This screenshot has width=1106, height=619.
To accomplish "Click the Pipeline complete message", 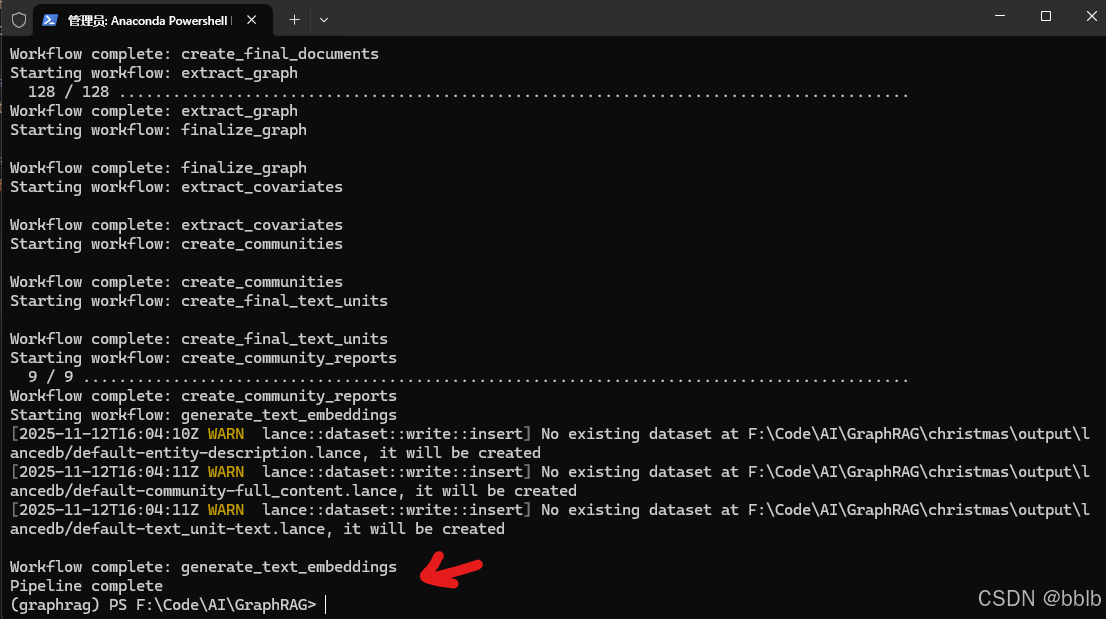I will tap(87, 585).
